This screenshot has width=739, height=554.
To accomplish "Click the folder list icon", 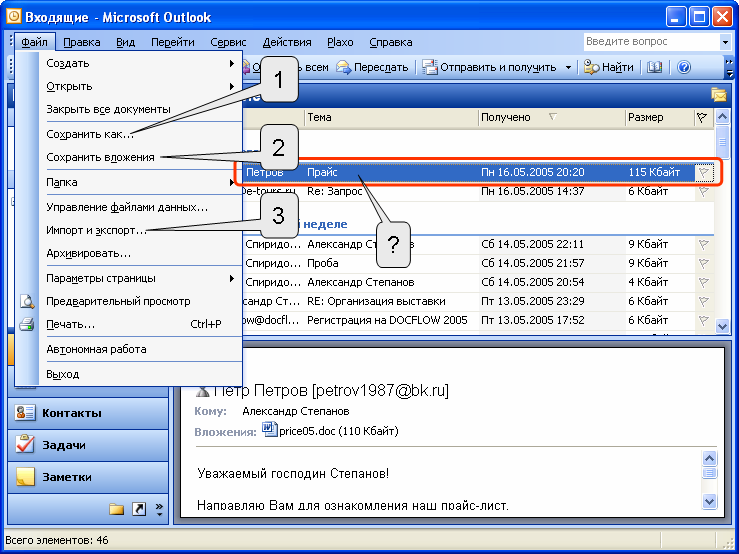I will point(116,509).
